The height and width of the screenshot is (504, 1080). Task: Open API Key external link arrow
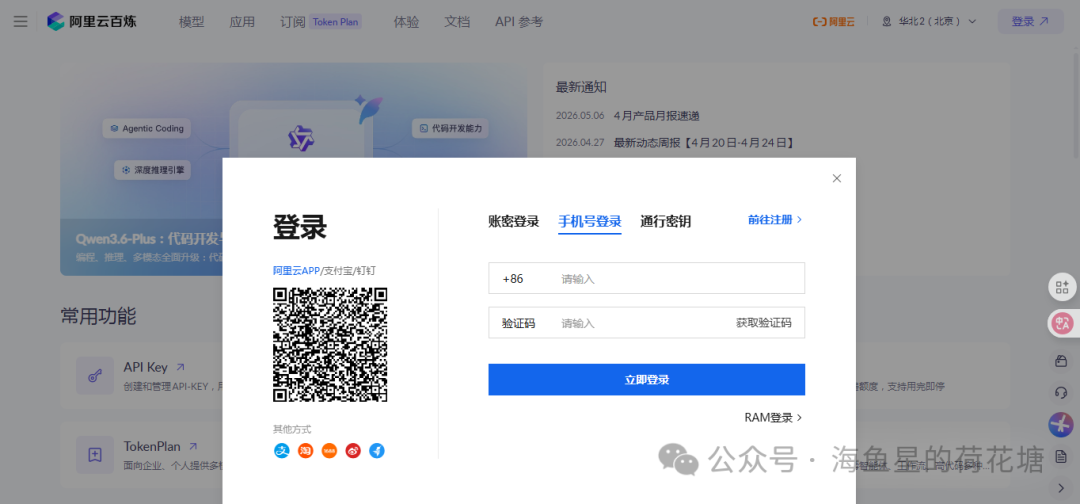(x=180, y=368)
